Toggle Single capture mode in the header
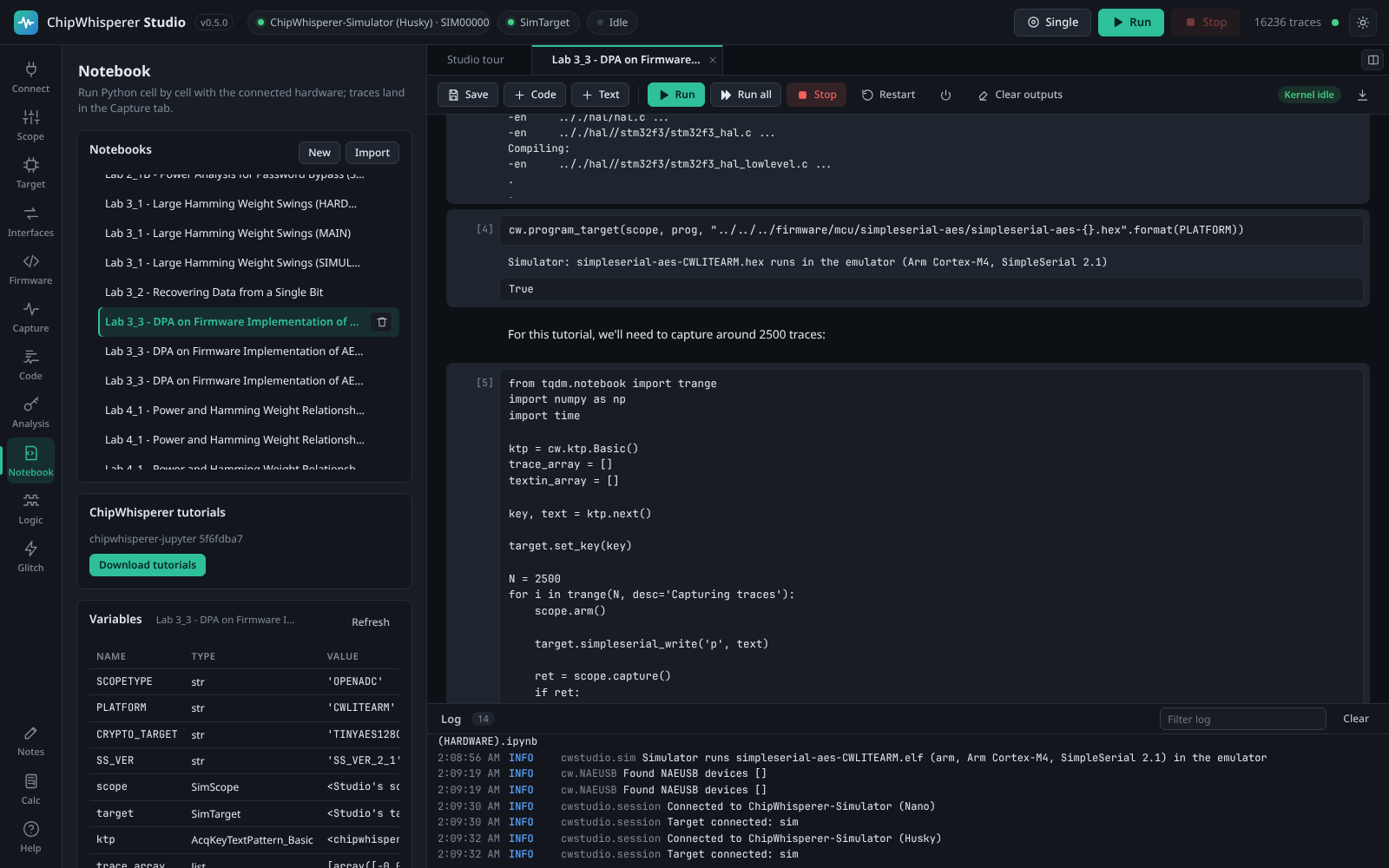1389x868 pixels. [x=1052, y=23]
